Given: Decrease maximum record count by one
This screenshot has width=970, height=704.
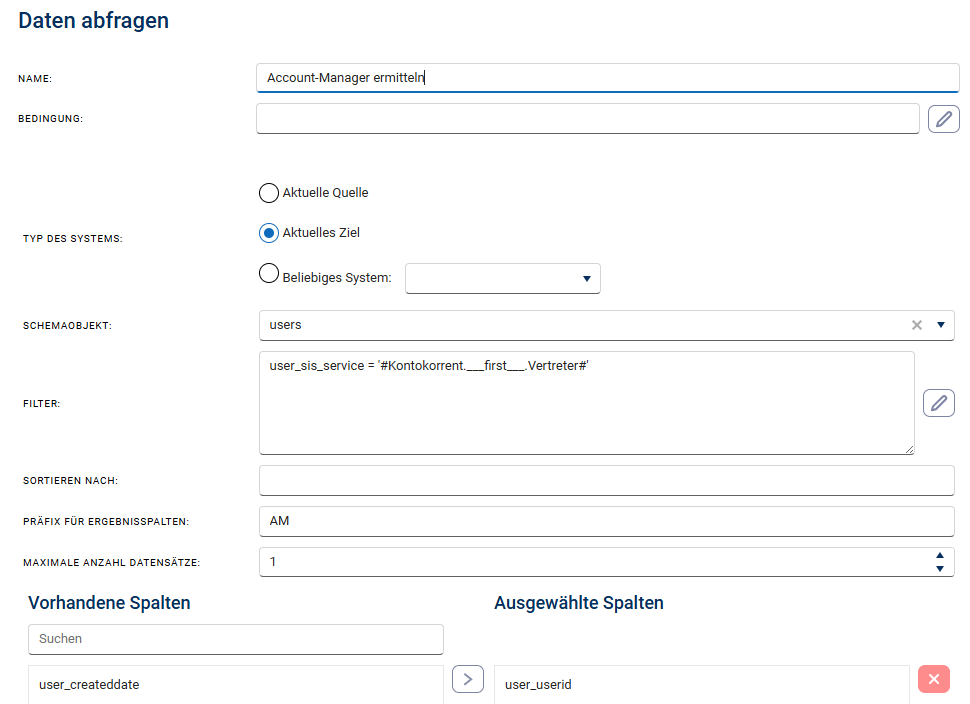Looking at the screenshot, I should [x=939, y=568].
